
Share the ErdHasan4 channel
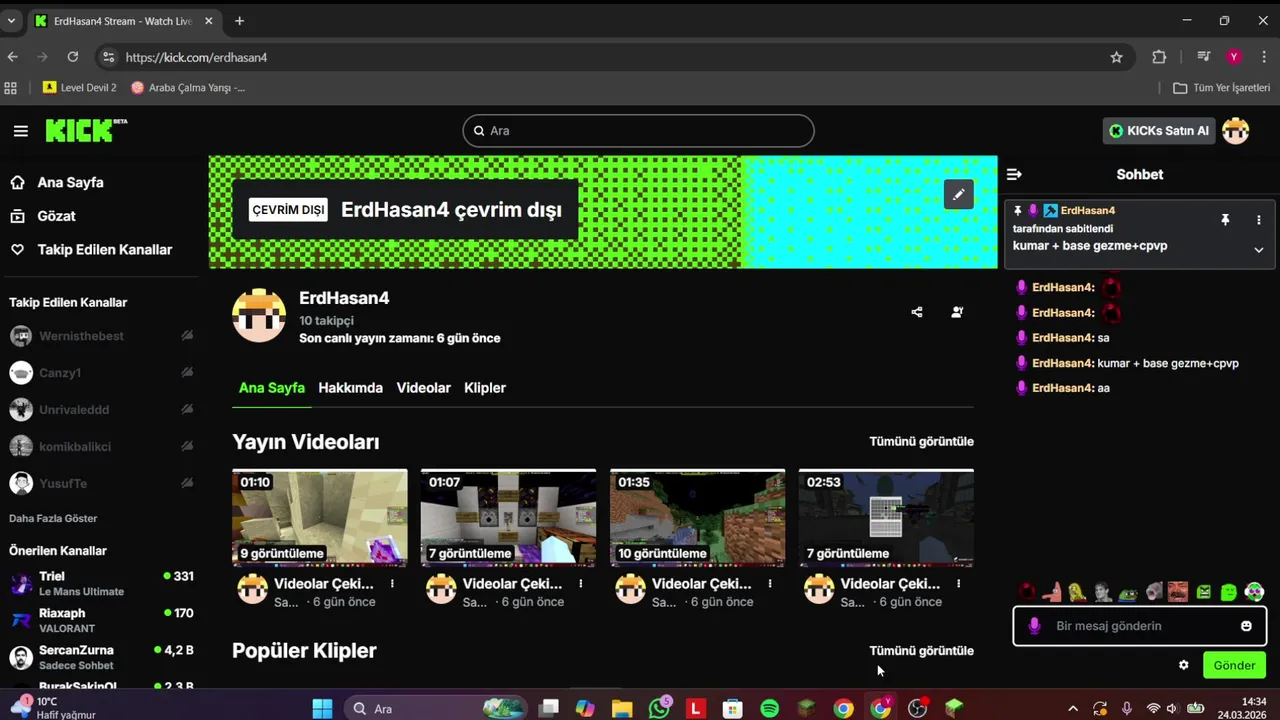point(917,312)
